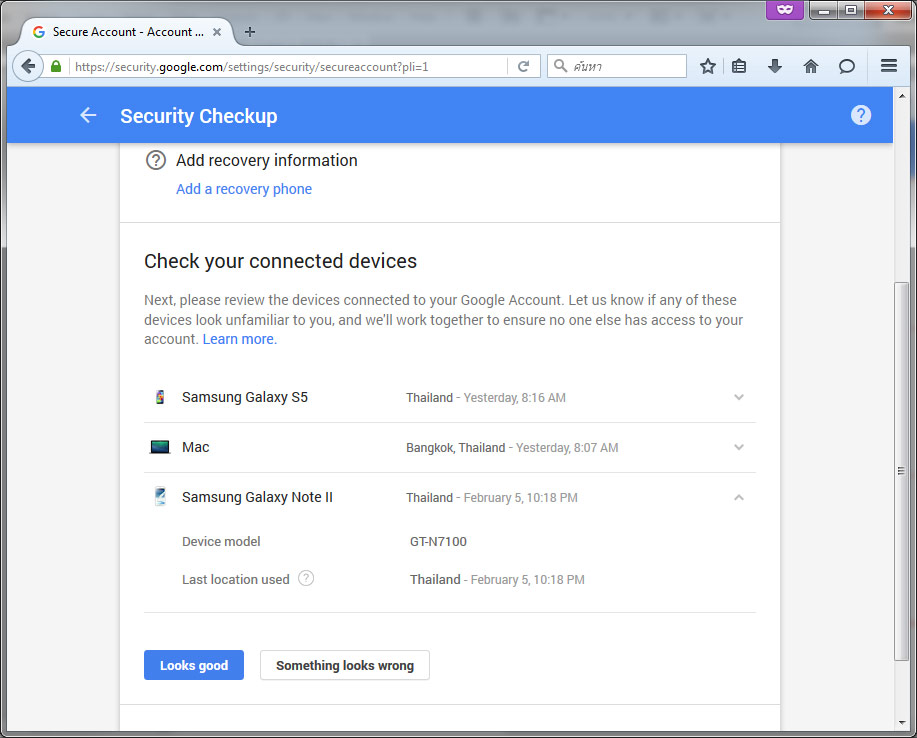This screenshot has height=738, width=917.
Task: Reload the page with the refresh icon
Action: tap(523, 66)
